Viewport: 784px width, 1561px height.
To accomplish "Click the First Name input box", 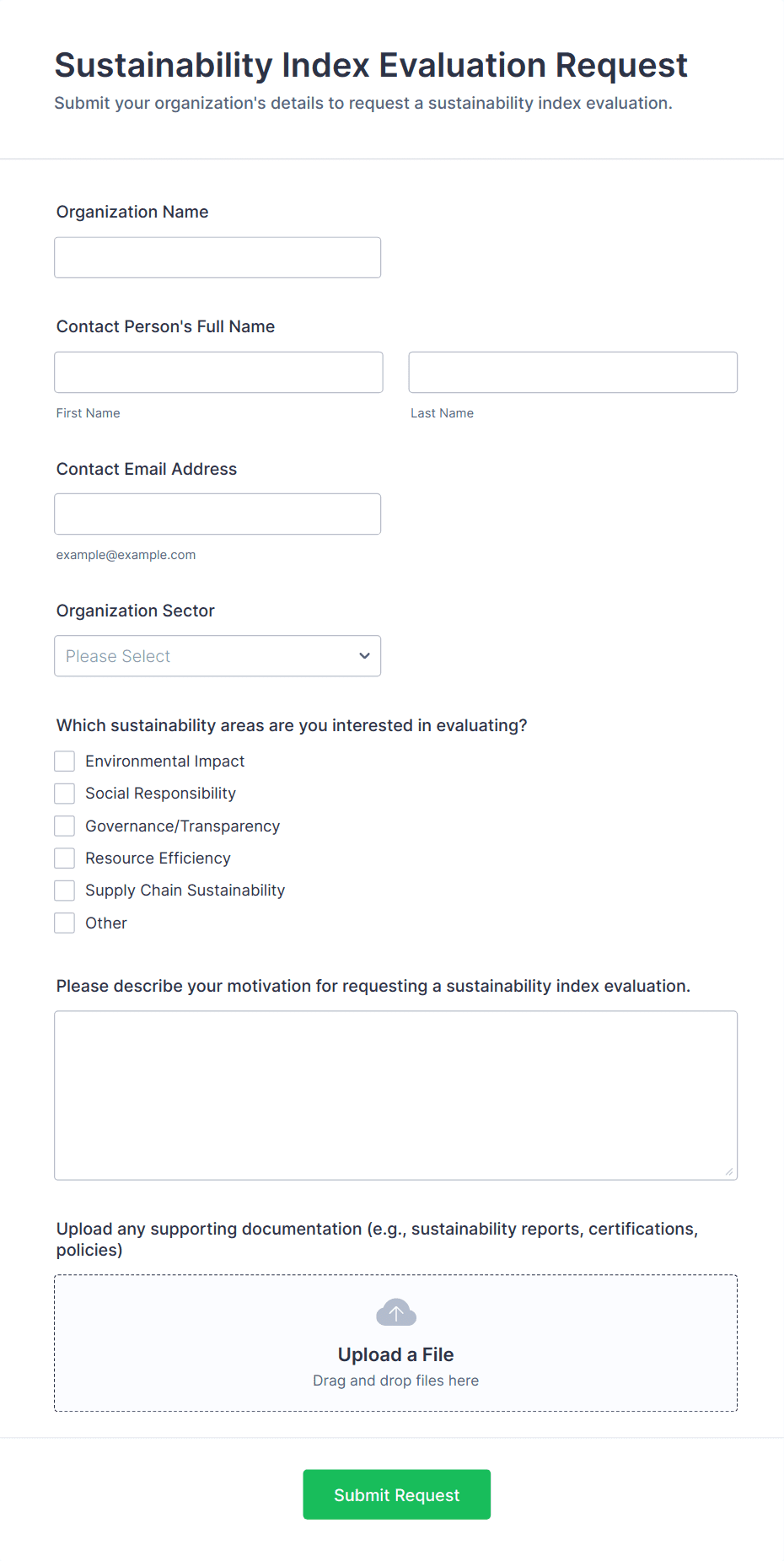I will [x=218, y=372].
